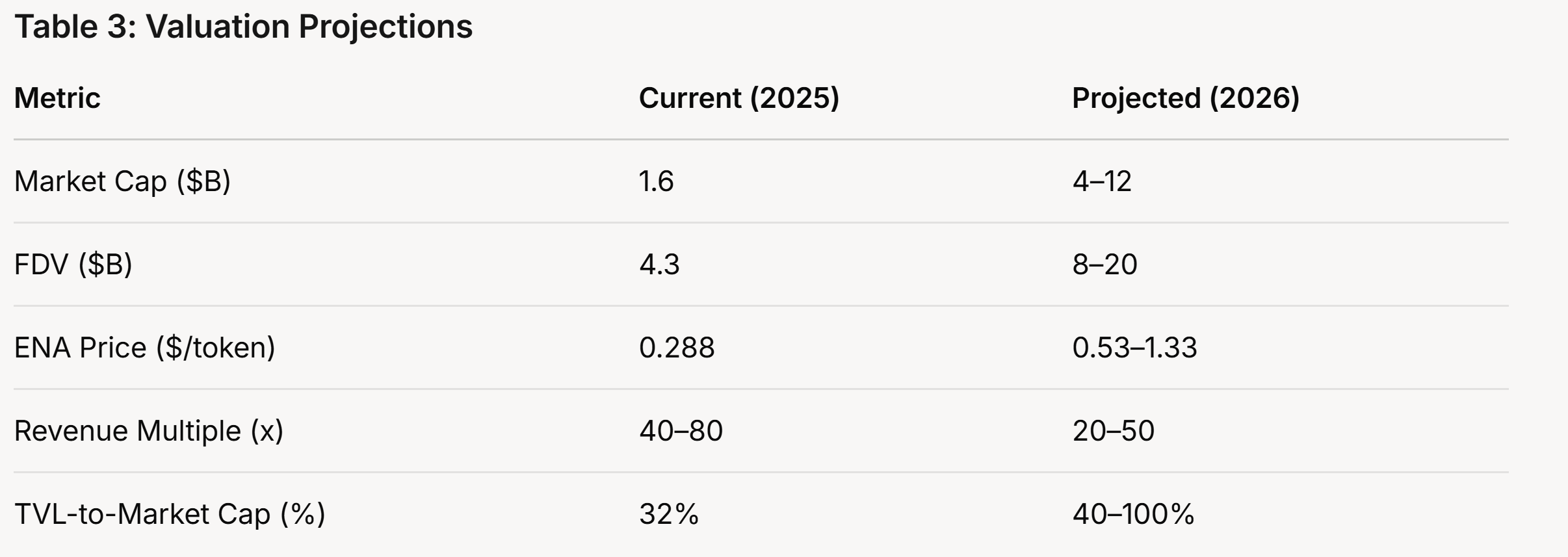This screenshot has height=557, width=1568.
Task: Click the header row divider line
Action: pyautogui.click(x=761, y=139)
